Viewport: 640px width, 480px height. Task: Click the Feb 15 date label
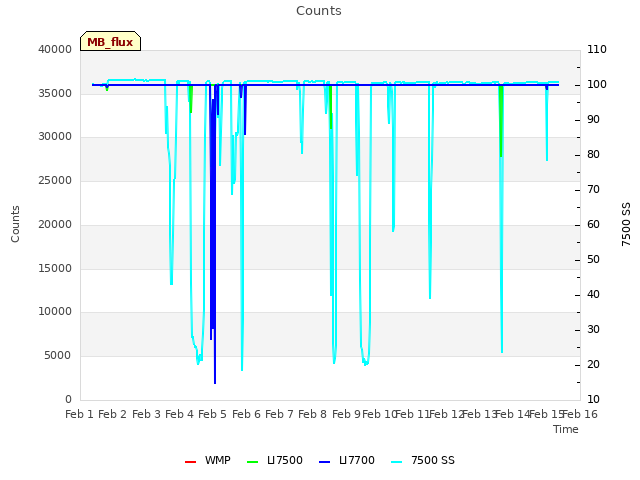click(546, 415)
